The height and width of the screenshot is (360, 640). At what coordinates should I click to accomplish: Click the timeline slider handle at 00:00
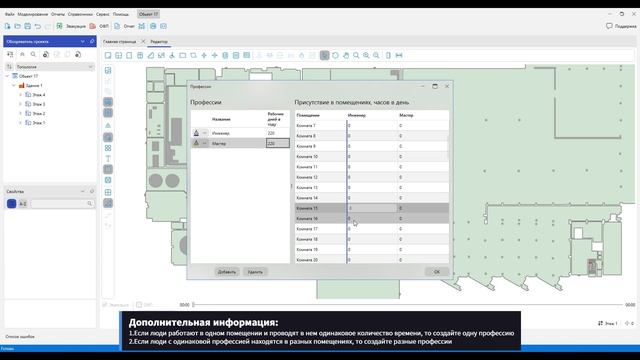pyautogui.click(x=193, y=304)
